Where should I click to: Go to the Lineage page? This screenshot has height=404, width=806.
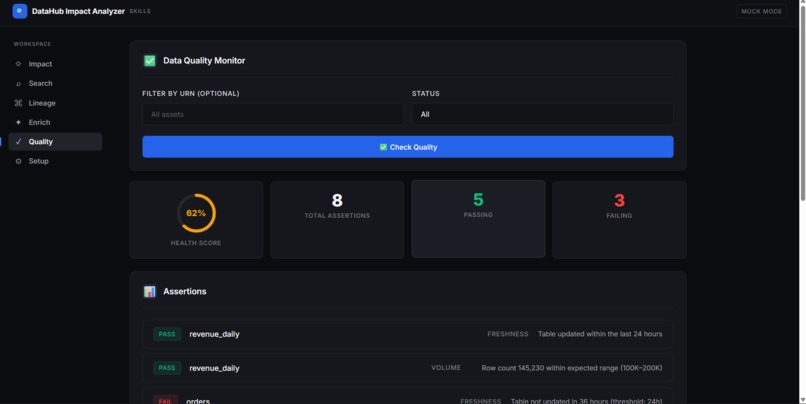click(x=55, y=103)
